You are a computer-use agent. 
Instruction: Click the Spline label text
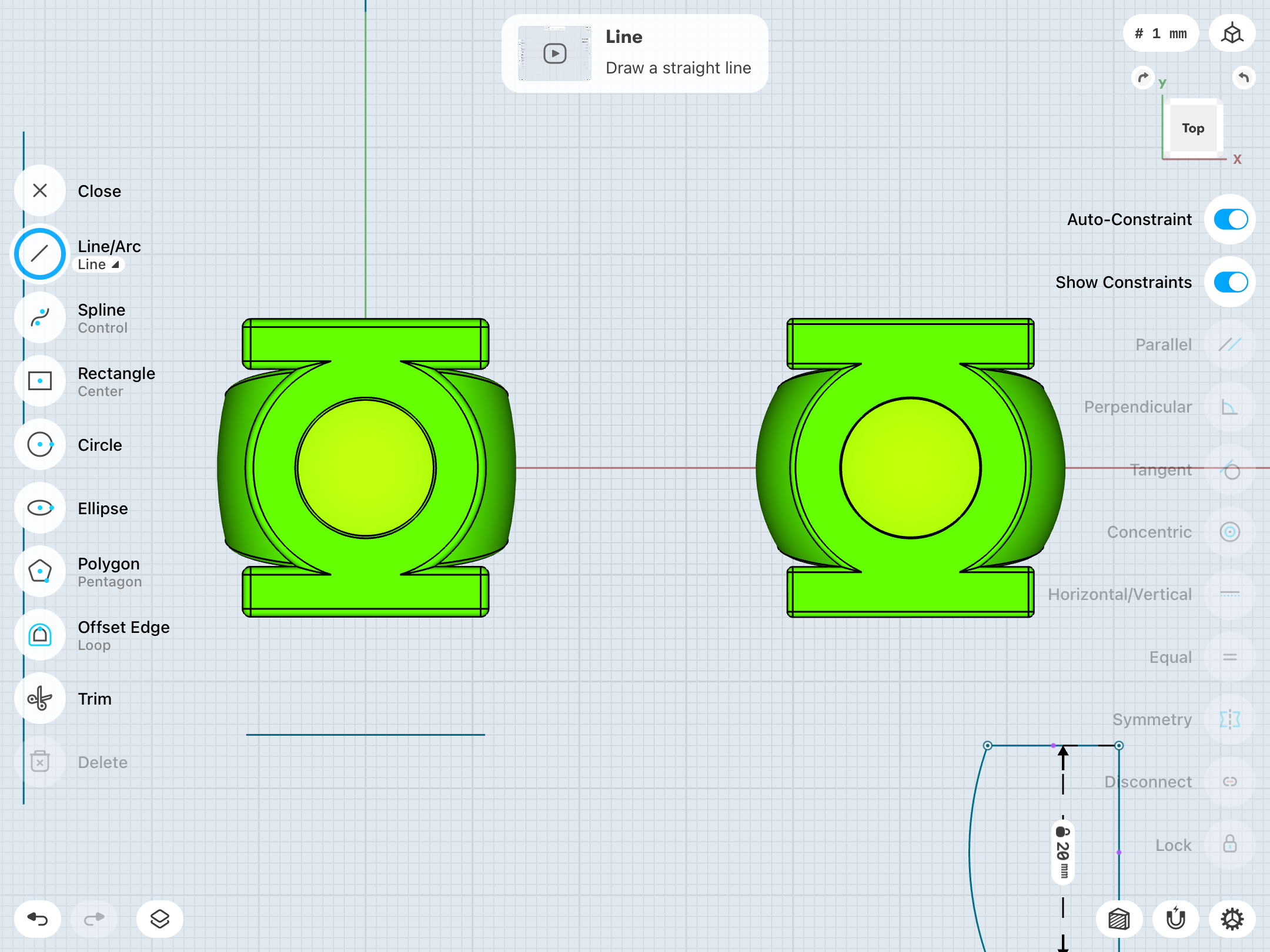(102, 310)
